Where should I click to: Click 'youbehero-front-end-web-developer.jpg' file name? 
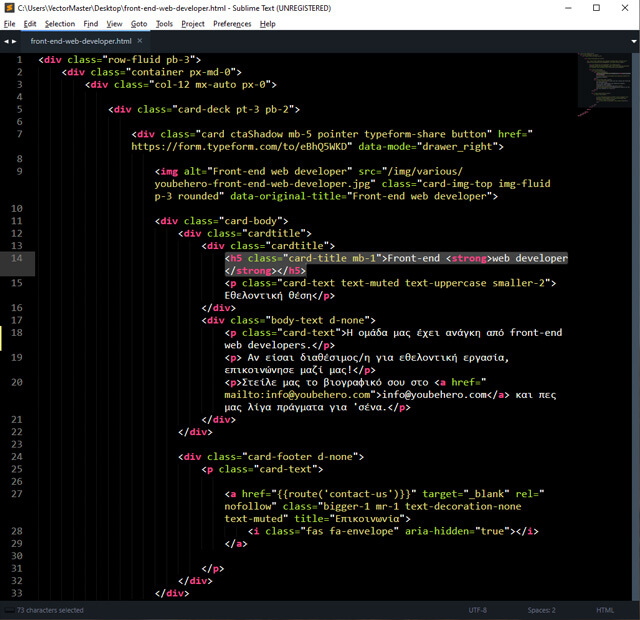(262, 184)
